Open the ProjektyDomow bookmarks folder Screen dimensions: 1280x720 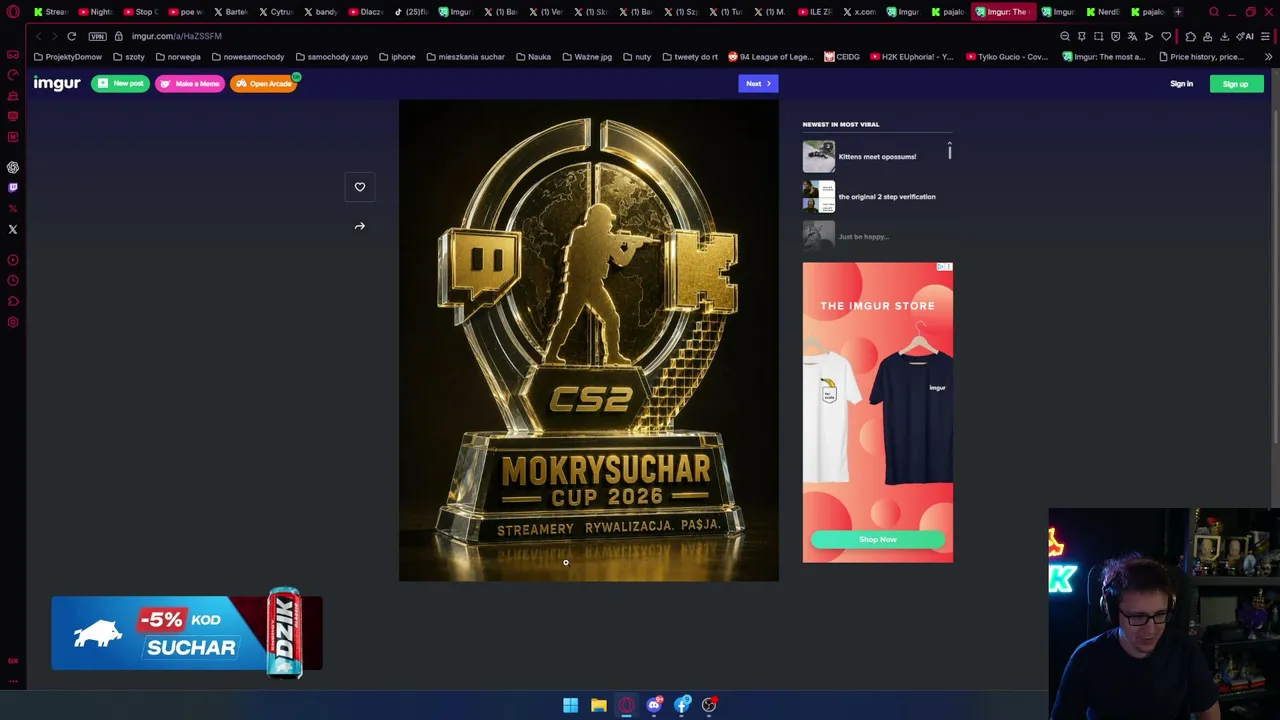(x=68, y=57)
